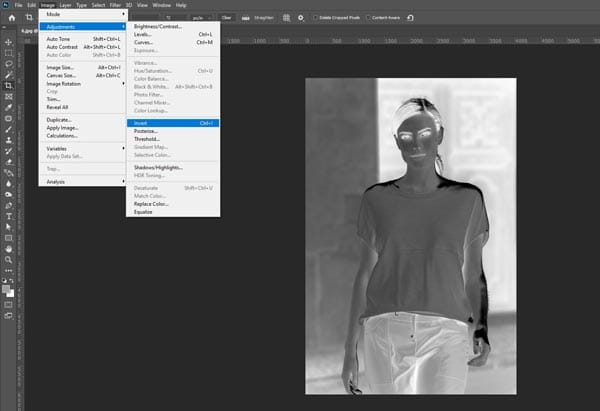Image resolution: width=600 pixels, height=411 pixels.
Task: Select the Hand tool
Action: (x=8, y=249)
